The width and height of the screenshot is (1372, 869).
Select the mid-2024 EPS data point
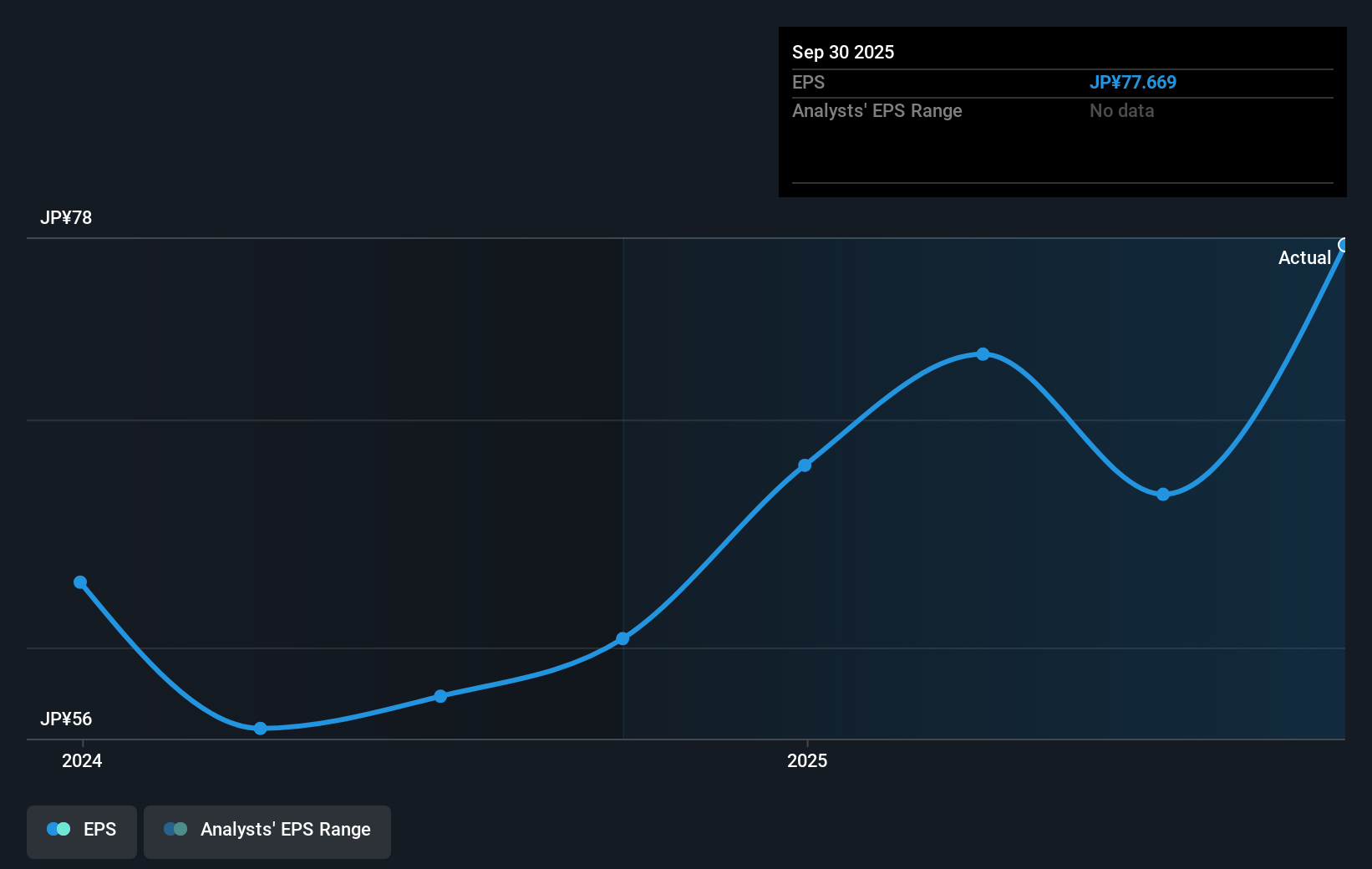(x=440, y=696)
